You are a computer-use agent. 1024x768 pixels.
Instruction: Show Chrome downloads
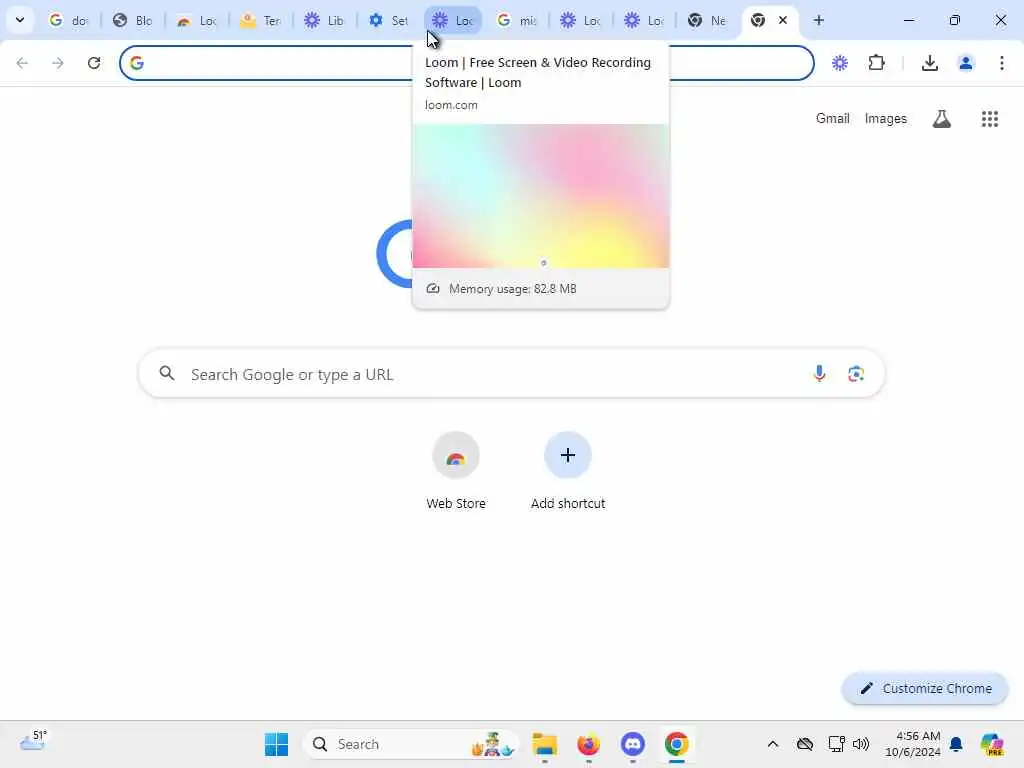930,63
